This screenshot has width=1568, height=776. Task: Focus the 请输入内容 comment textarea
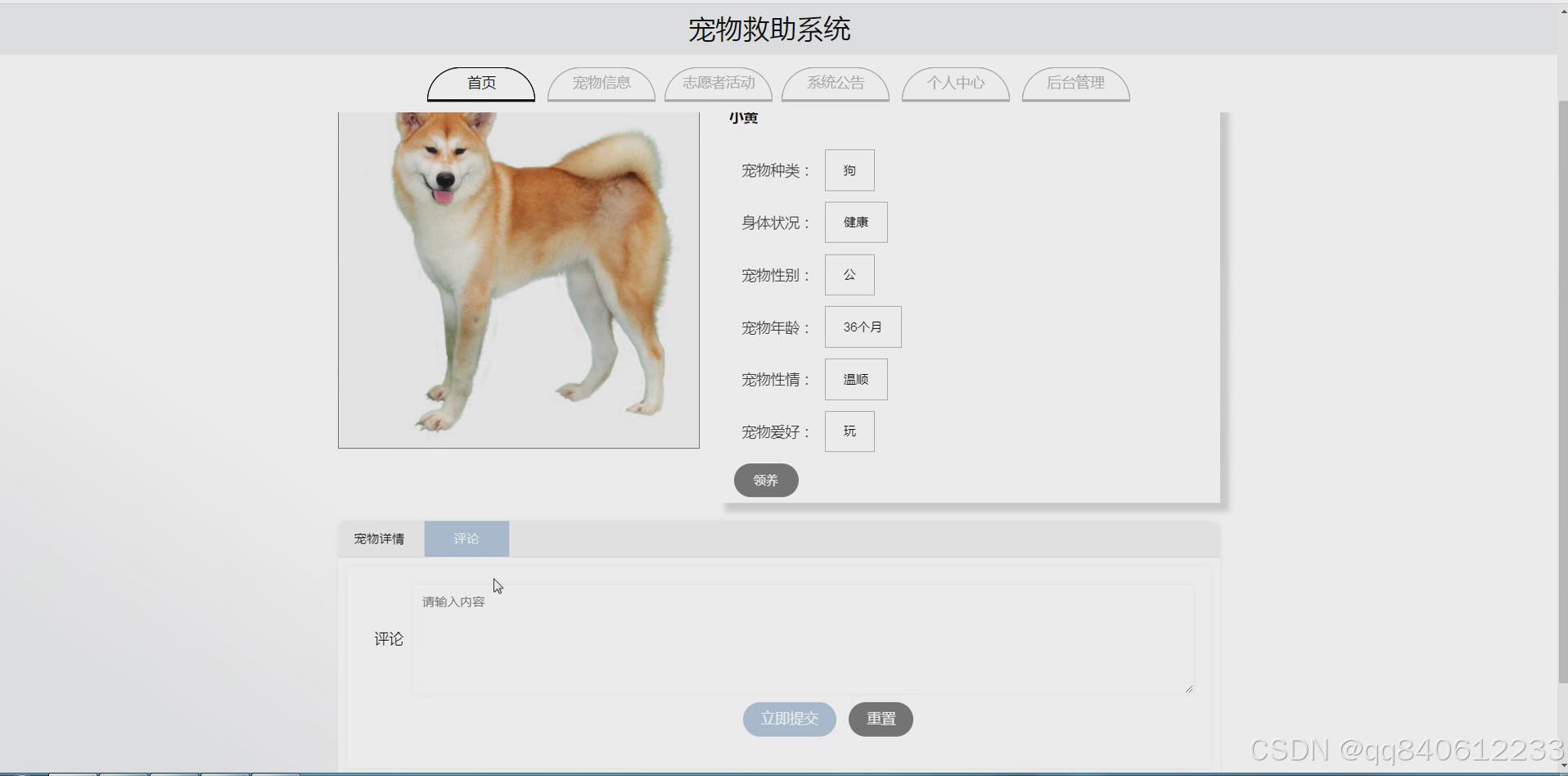click(x=803, y=638)
